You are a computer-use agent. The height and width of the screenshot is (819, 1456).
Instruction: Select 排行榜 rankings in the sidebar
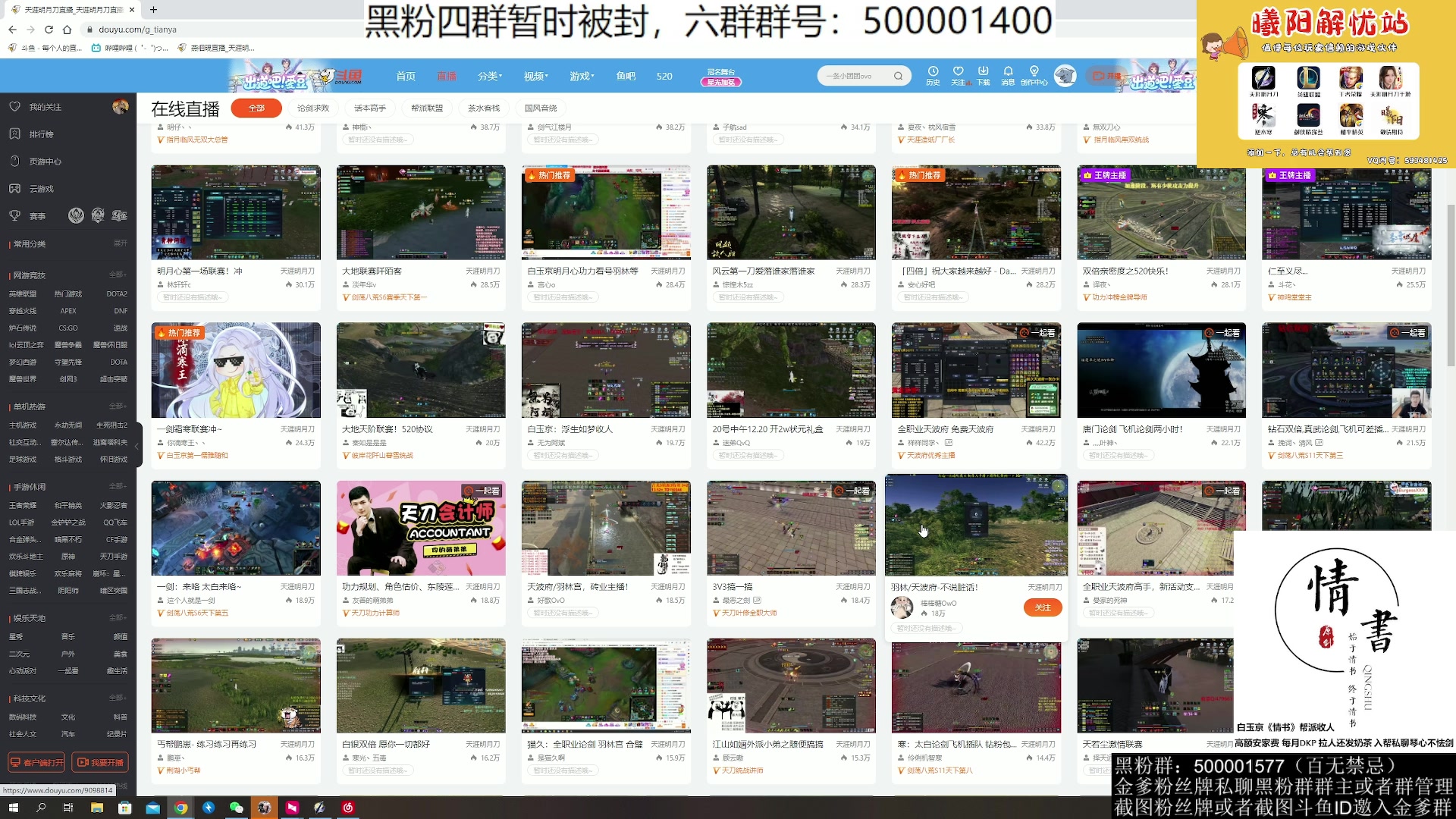click(42, 133)
